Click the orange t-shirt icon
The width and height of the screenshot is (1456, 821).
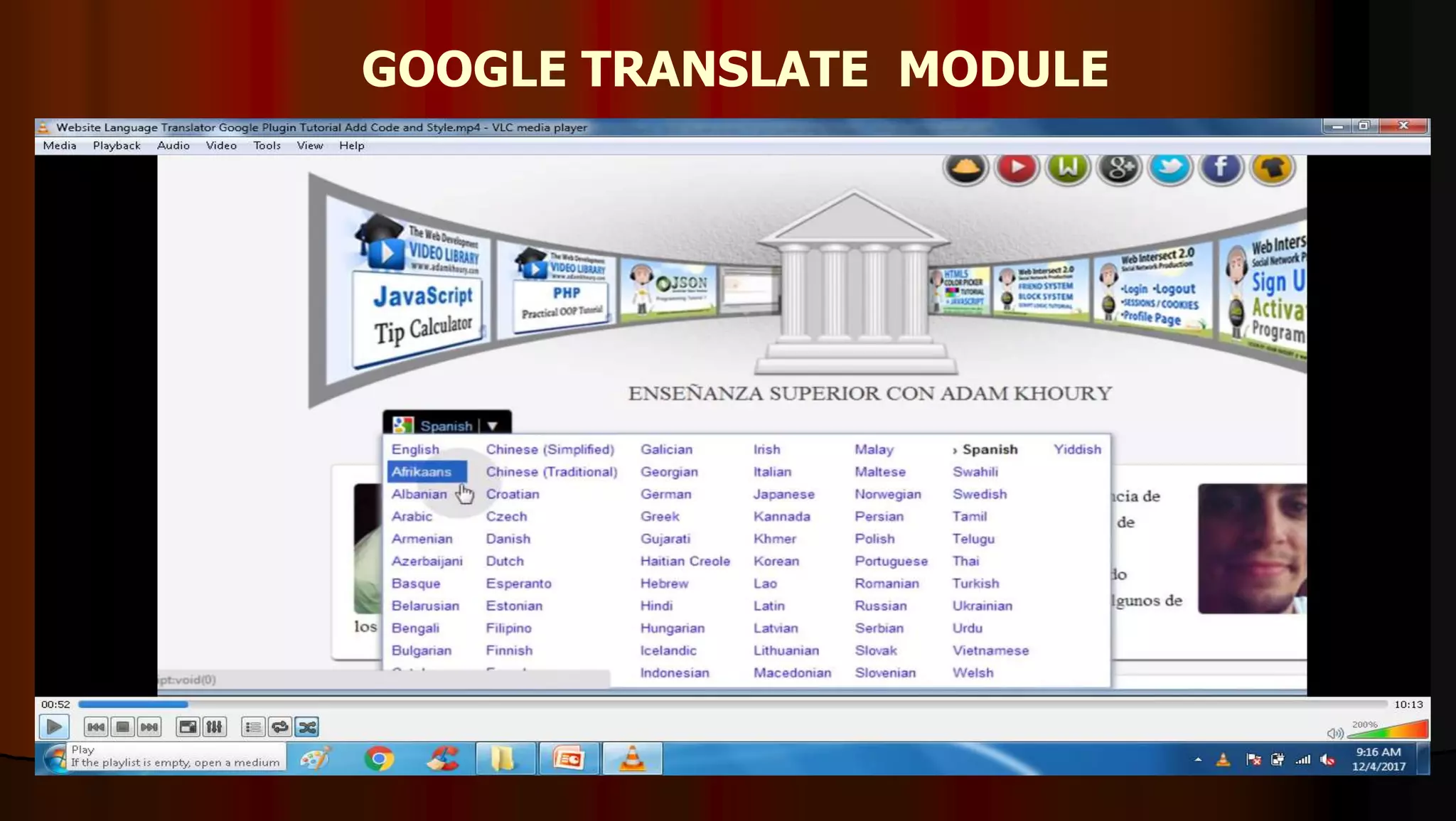[1273, 168]
